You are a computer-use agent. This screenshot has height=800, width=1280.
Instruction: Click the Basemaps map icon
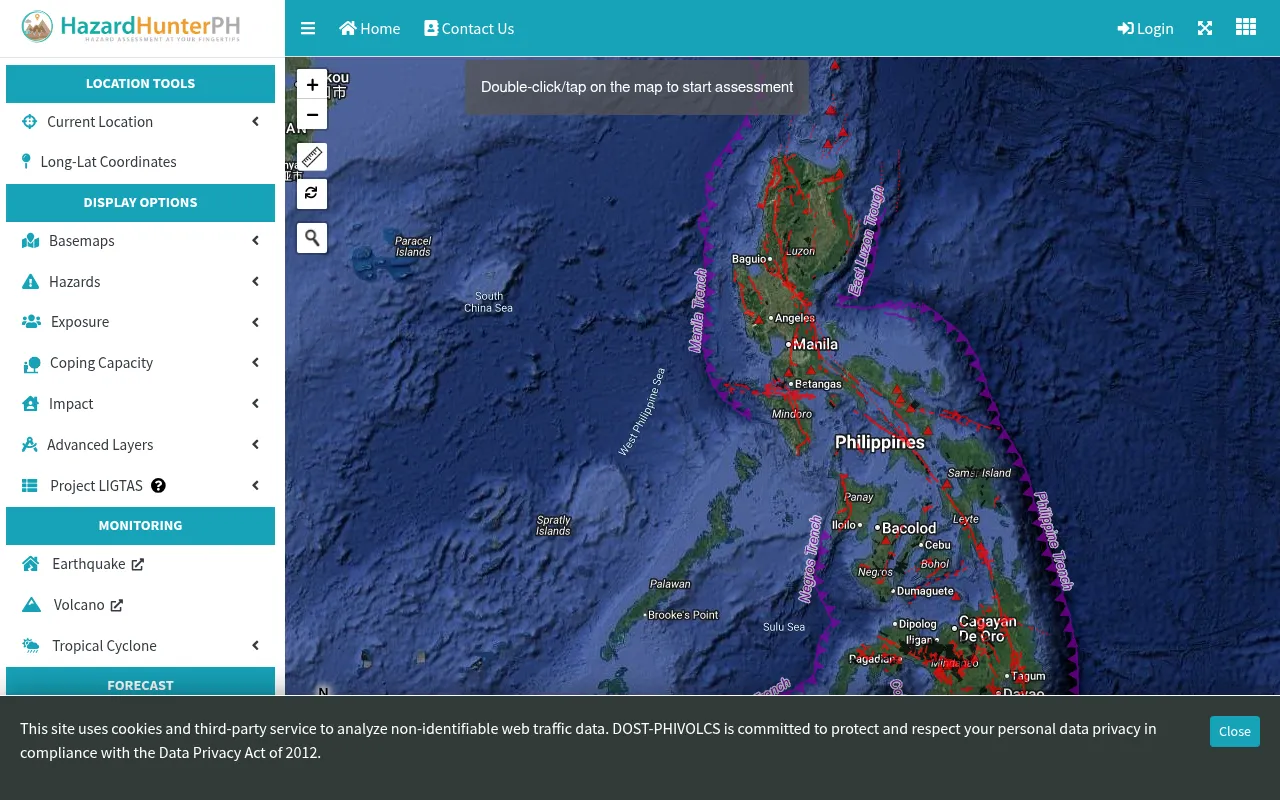coord(31,241)
